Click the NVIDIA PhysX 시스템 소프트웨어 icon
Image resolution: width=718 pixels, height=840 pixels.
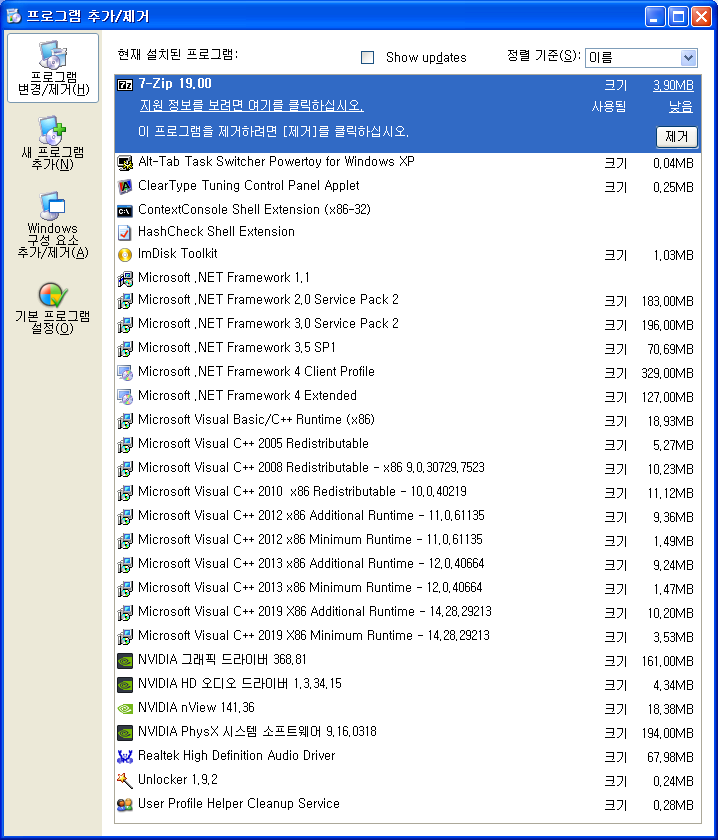click(125, 732)
